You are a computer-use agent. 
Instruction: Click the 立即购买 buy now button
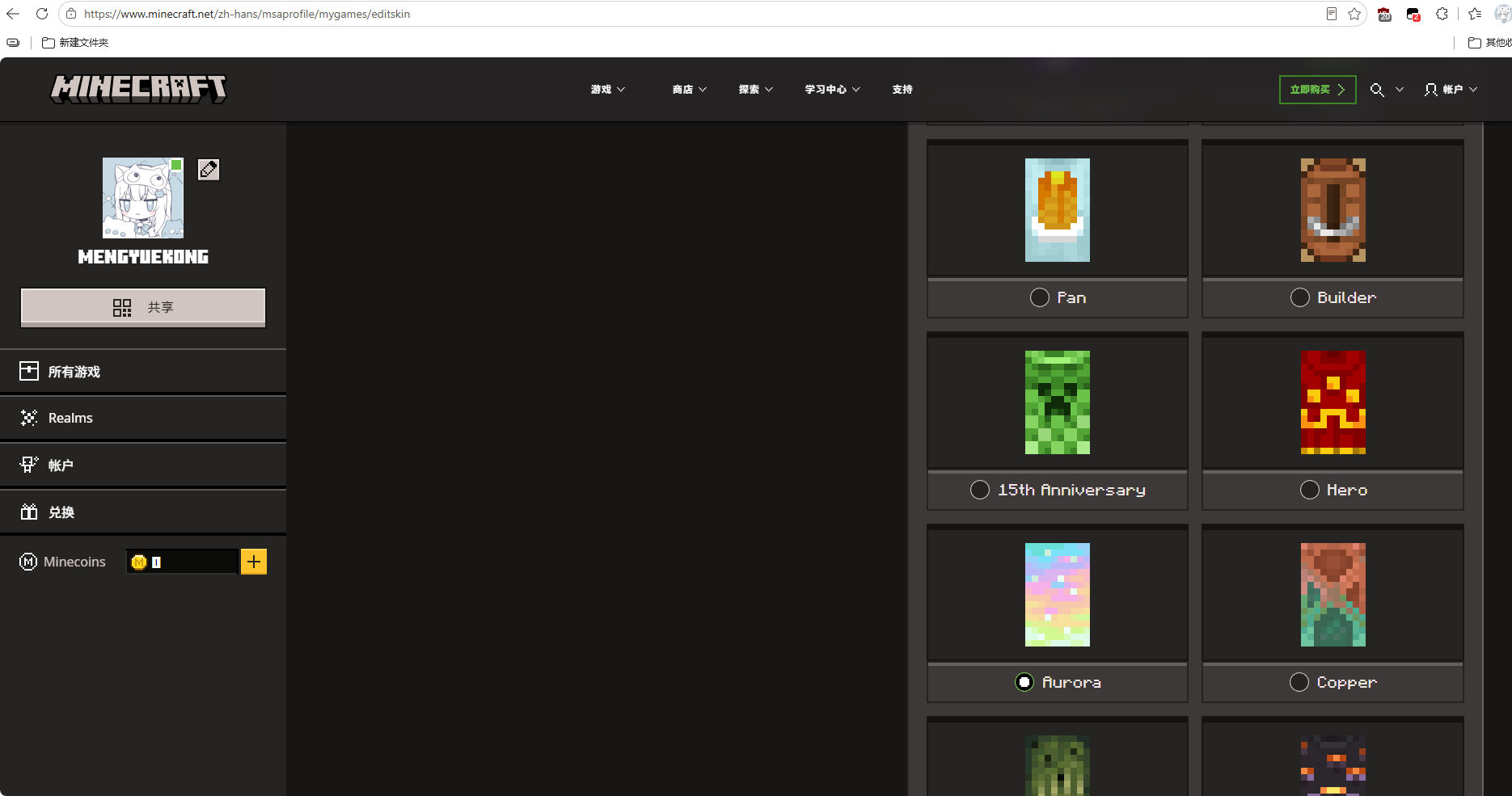click(1318, 90)
